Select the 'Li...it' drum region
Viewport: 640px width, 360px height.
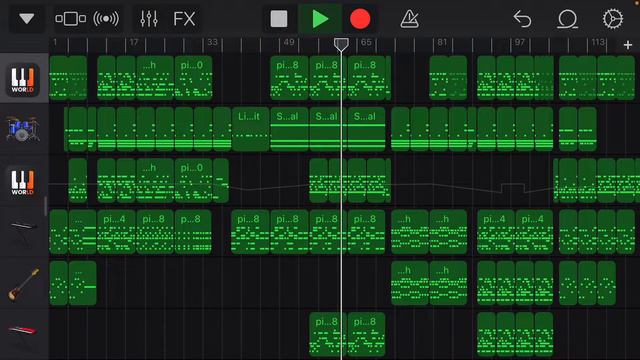click(x=251, y=129)
